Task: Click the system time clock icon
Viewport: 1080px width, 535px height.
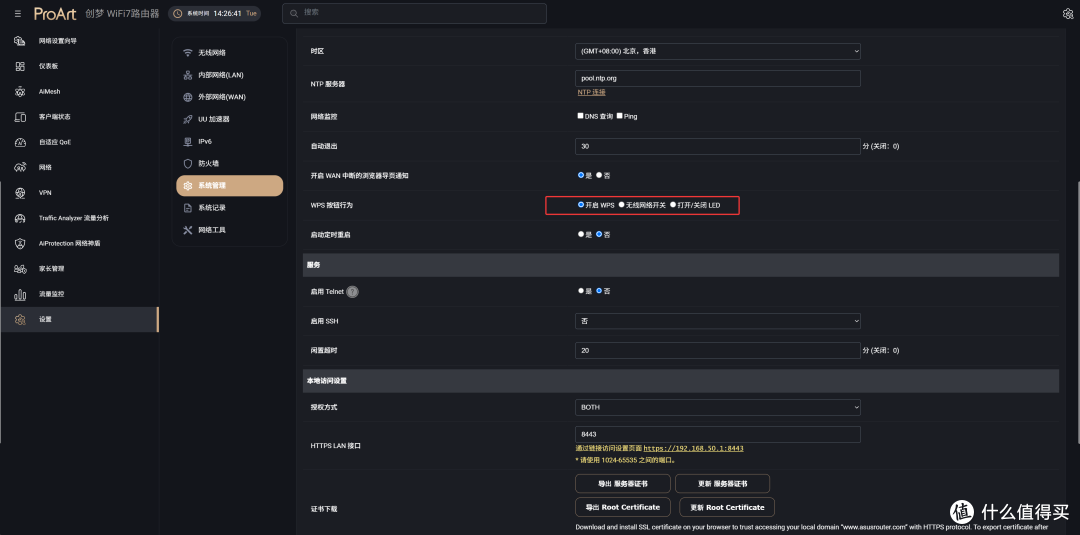Action: coord(177,13)
